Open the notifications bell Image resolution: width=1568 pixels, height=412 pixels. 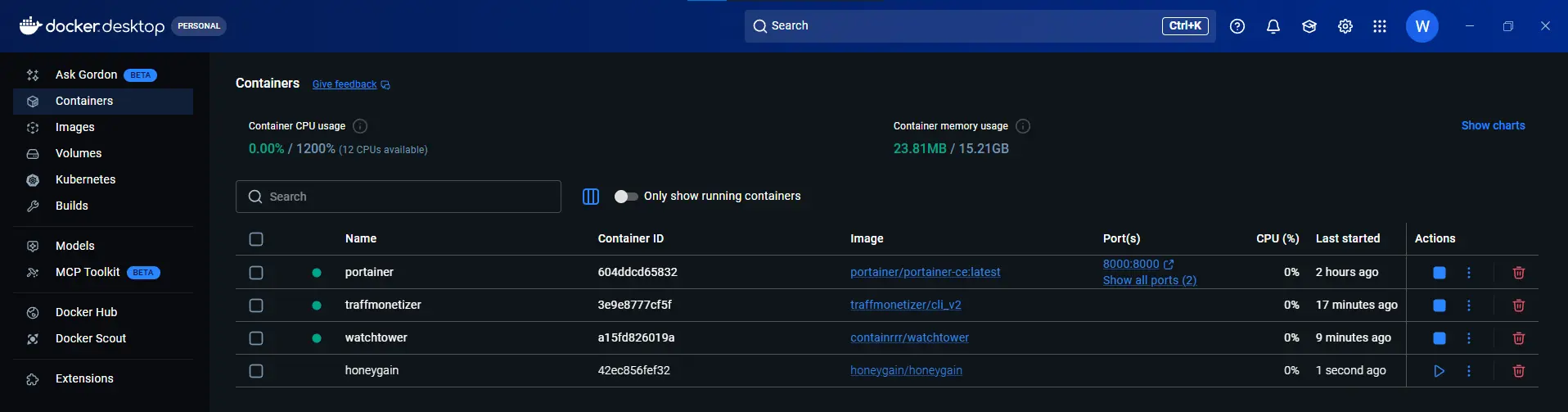tap(1273, 26)
